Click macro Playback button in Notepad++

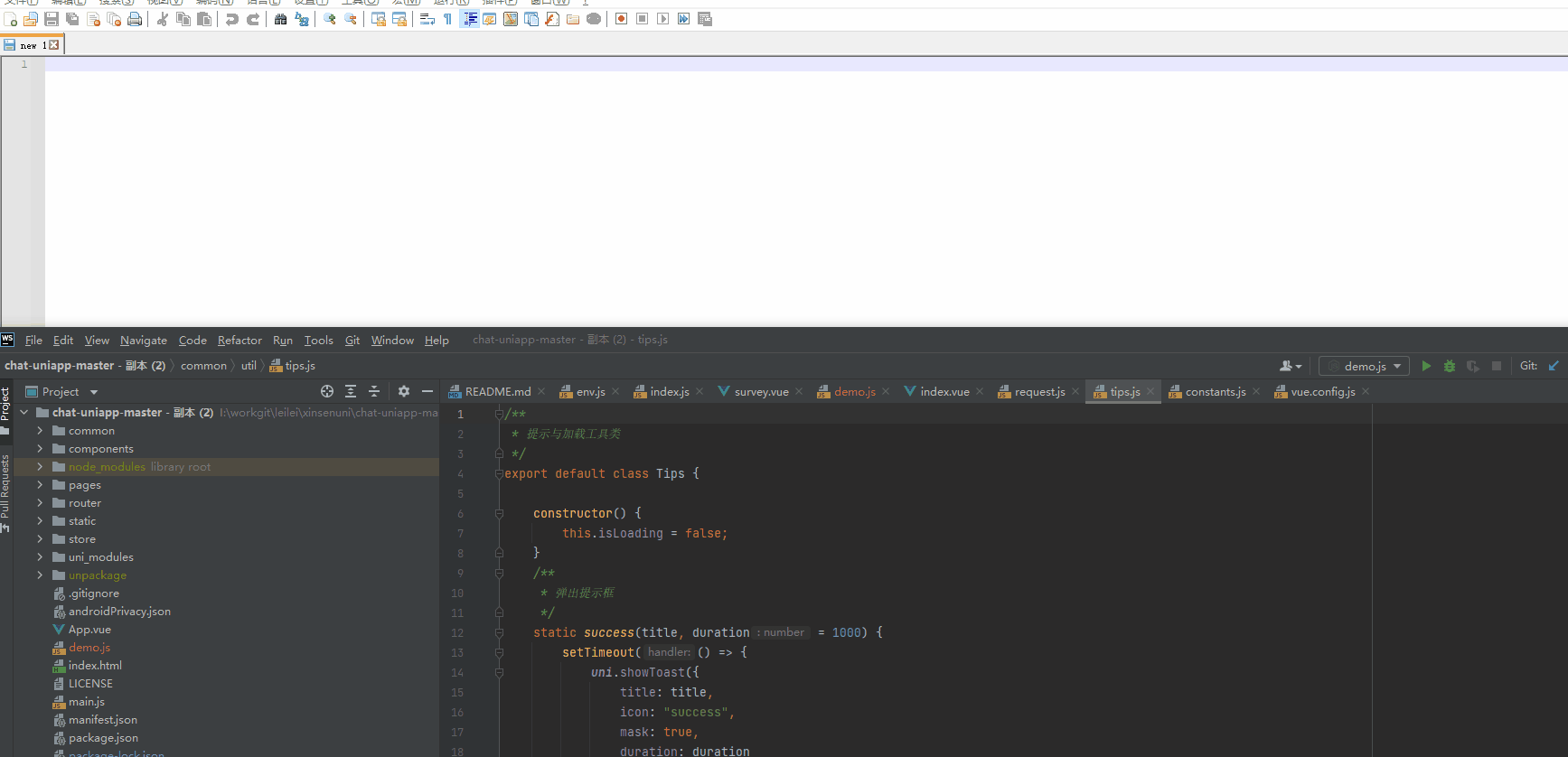click(663, 19)
